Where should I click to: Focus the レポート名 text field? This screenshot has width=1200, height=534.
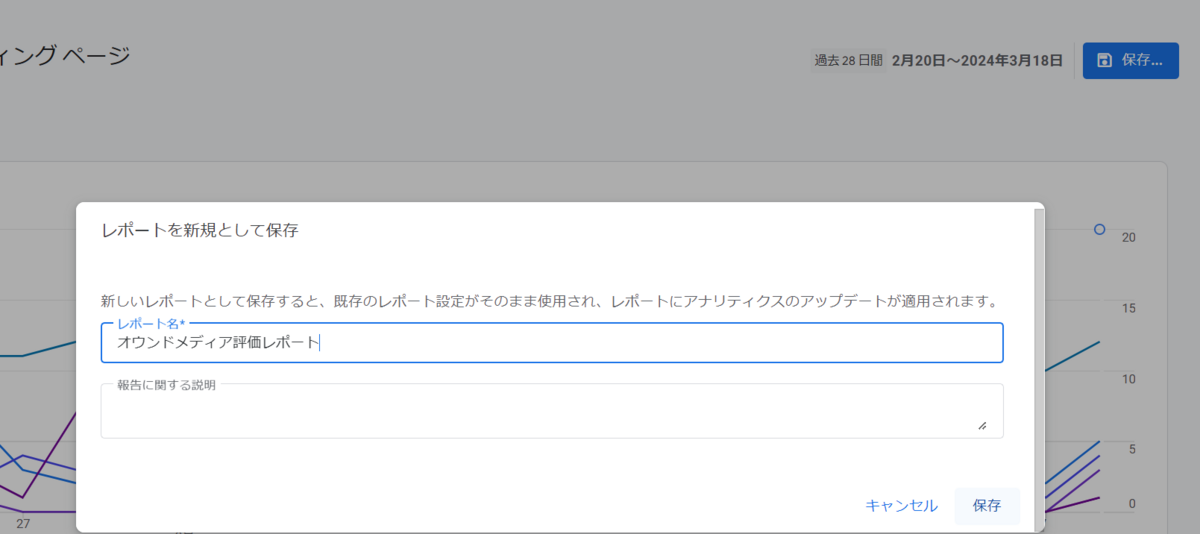tap(552, 342)
